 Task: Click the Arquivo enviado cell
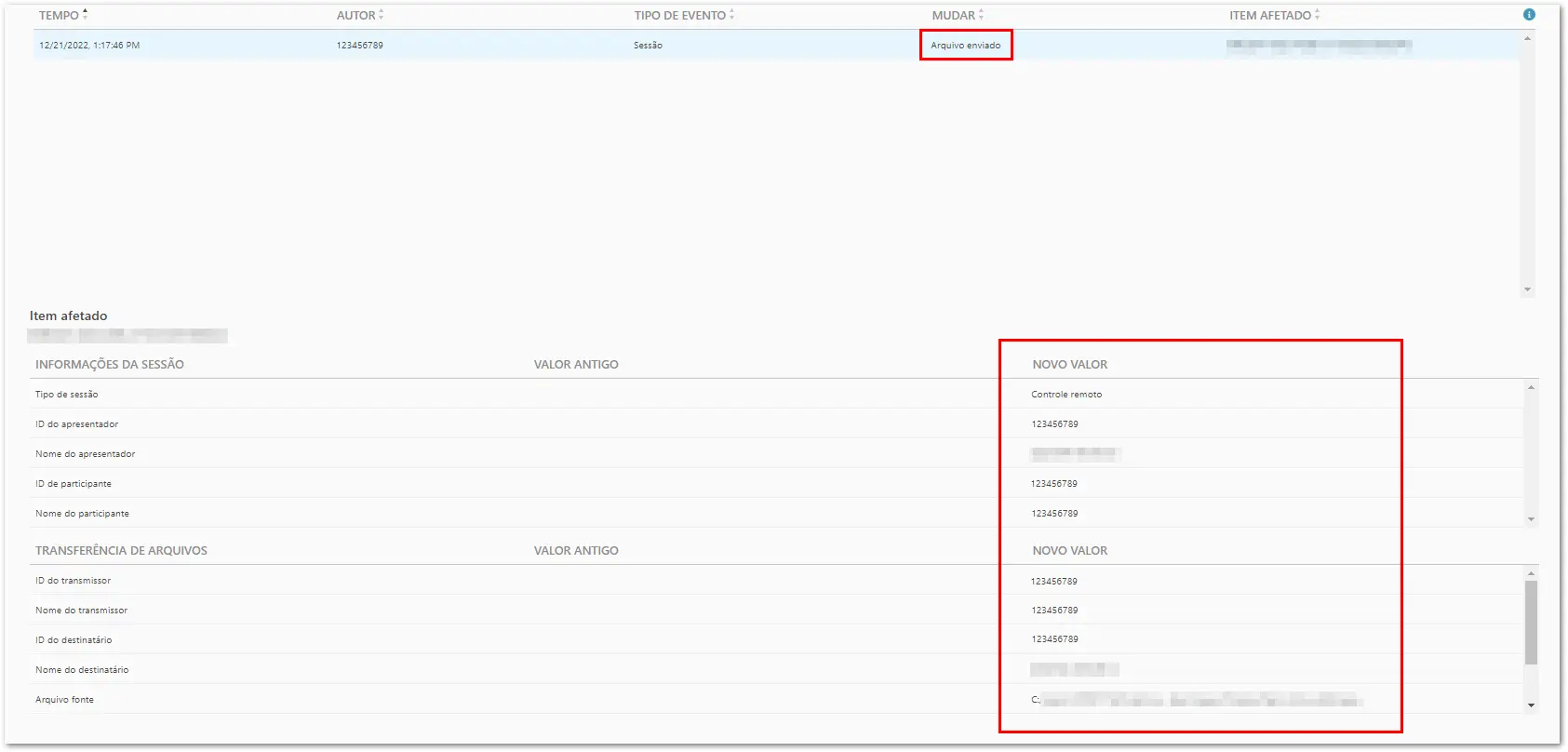coord(966,45)
